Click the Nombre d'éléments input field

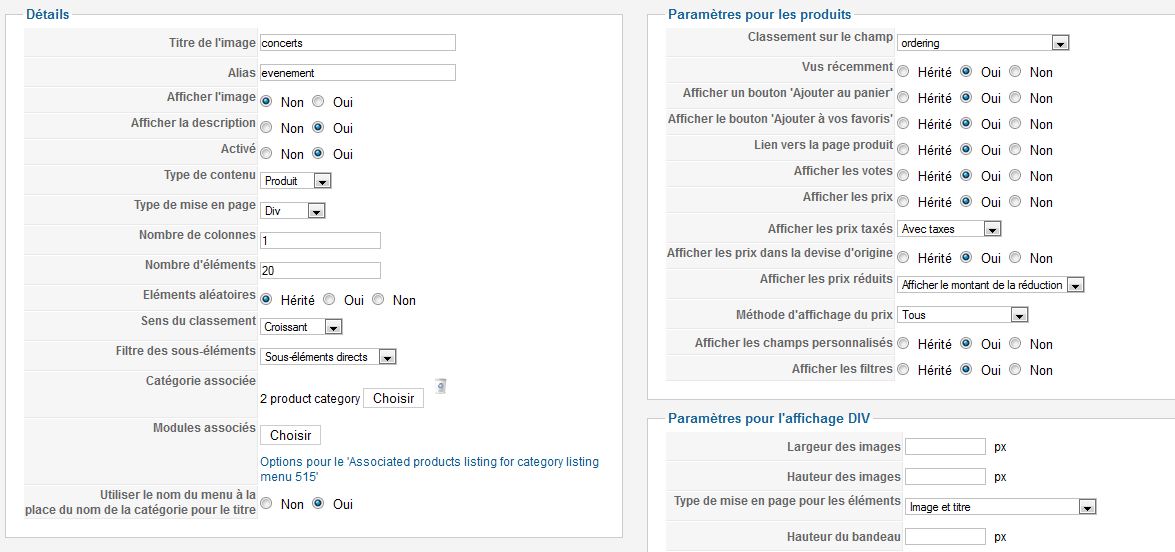click(320, 270)
